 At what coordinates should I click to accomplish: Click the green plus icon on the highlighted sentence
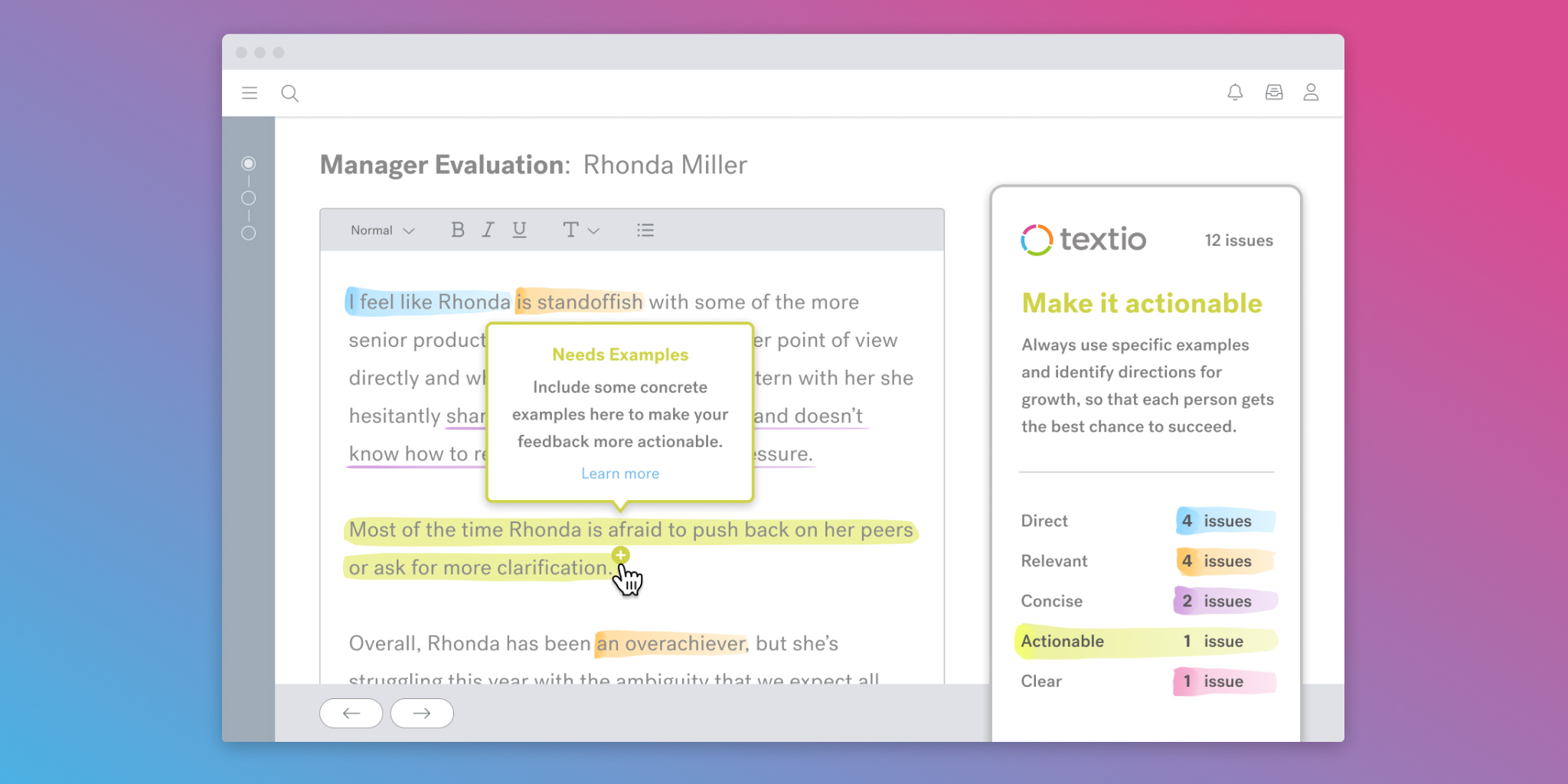(x=621, y=554)
